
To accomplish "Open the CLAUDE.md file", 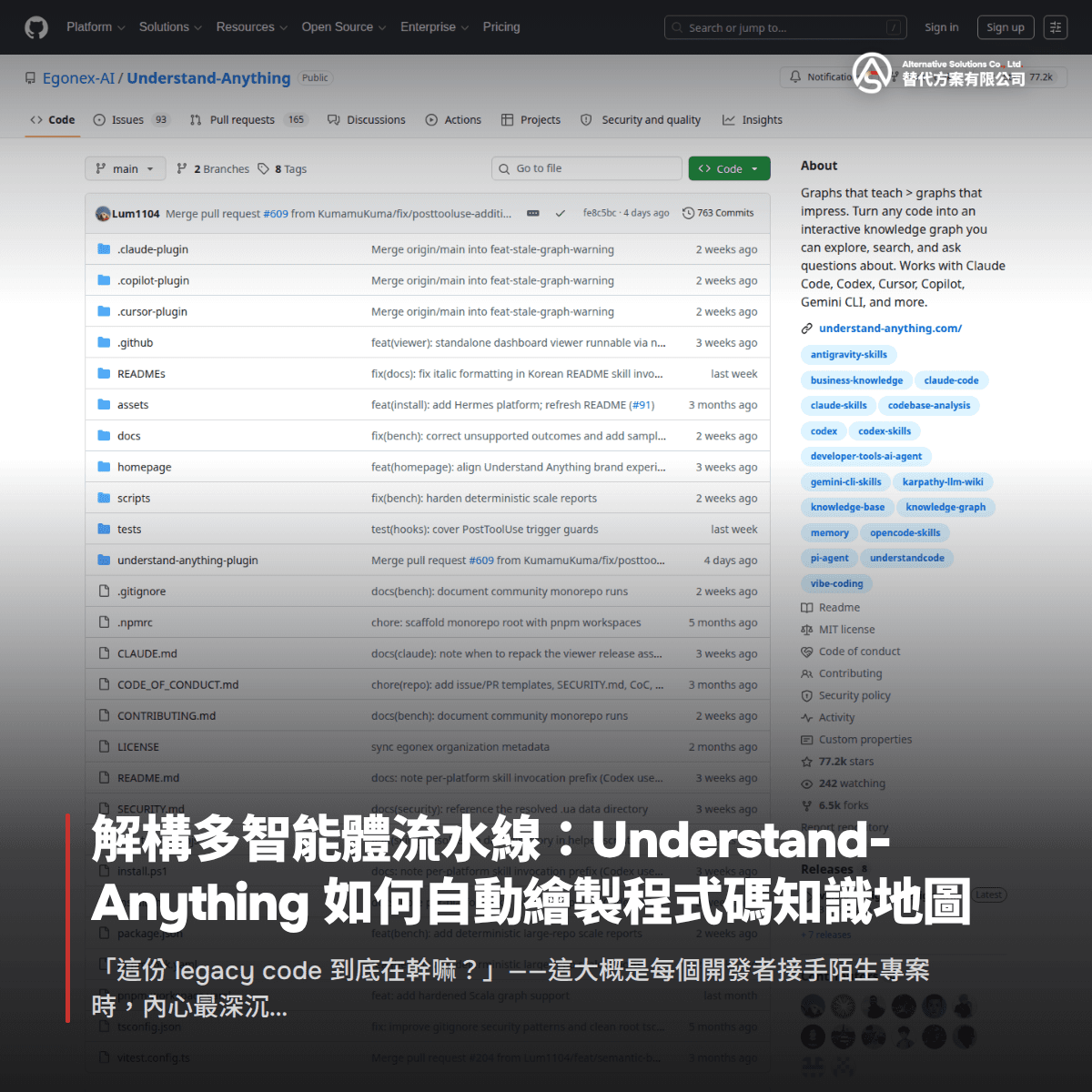I will click(147, 653).
